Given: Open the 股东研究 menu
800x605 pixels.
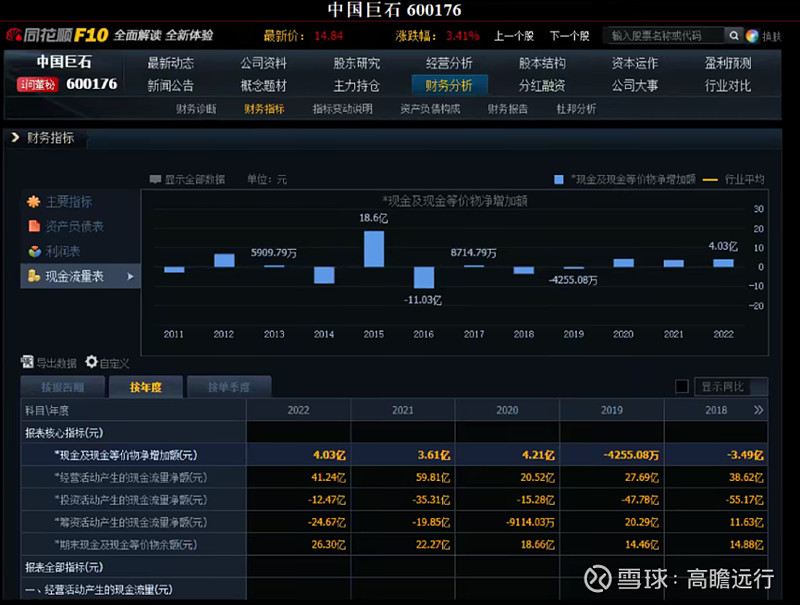Looking at the screenshot, I should coord(356,63).
